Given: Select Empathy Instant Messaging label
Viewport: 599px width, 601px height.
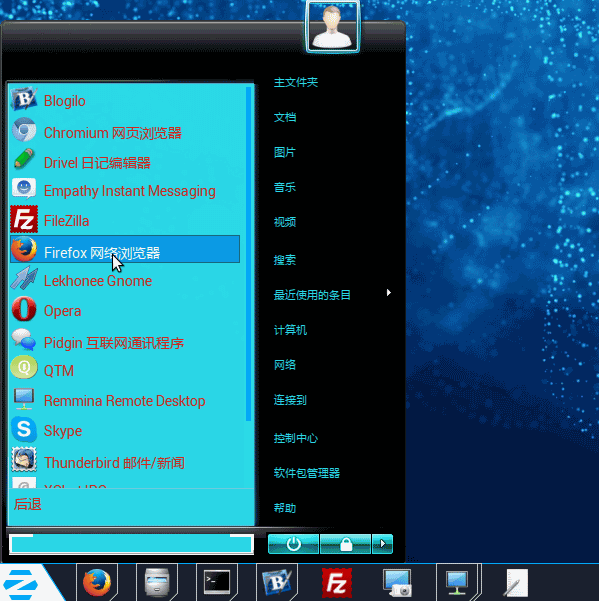Looking at the screenshot, I should [130, 191].
